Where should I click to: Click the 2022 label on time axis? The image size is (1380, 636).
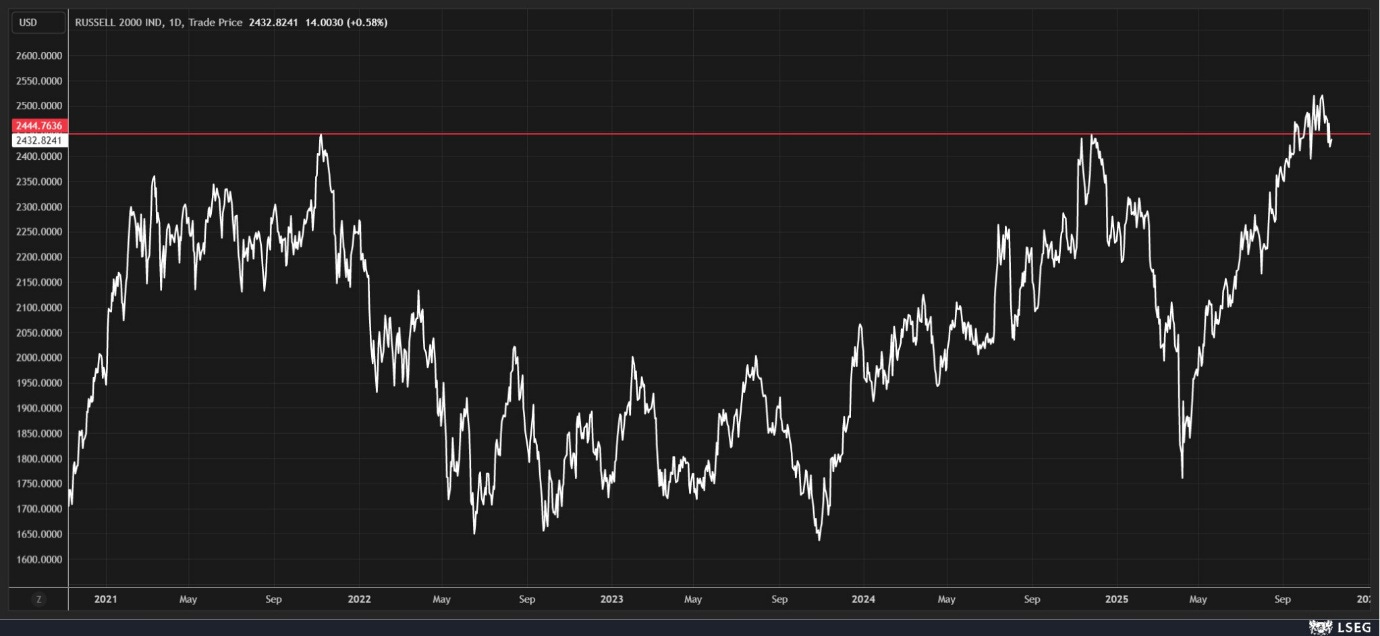point(359,600)
